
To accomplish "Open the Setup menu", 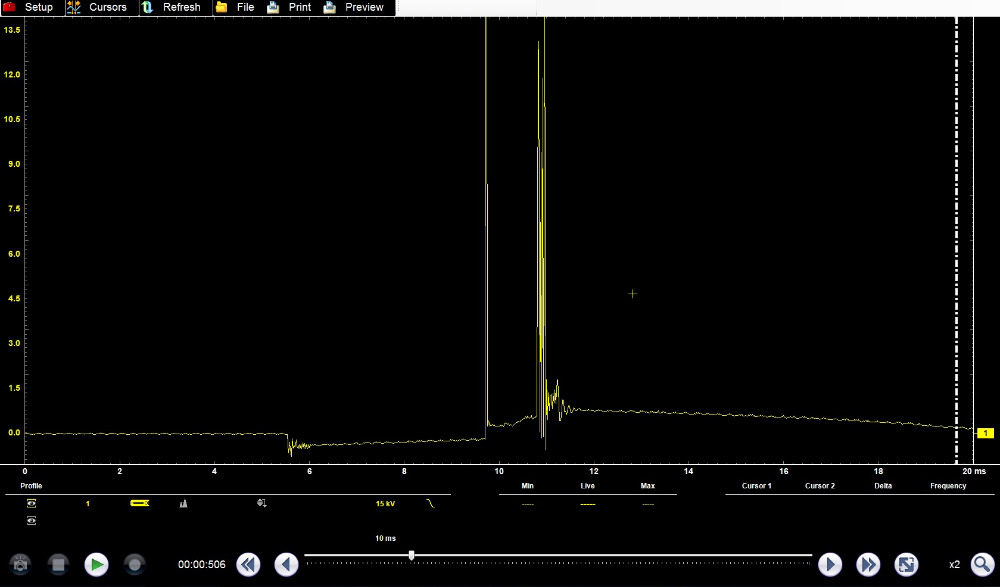I will (x=30, y=7).
